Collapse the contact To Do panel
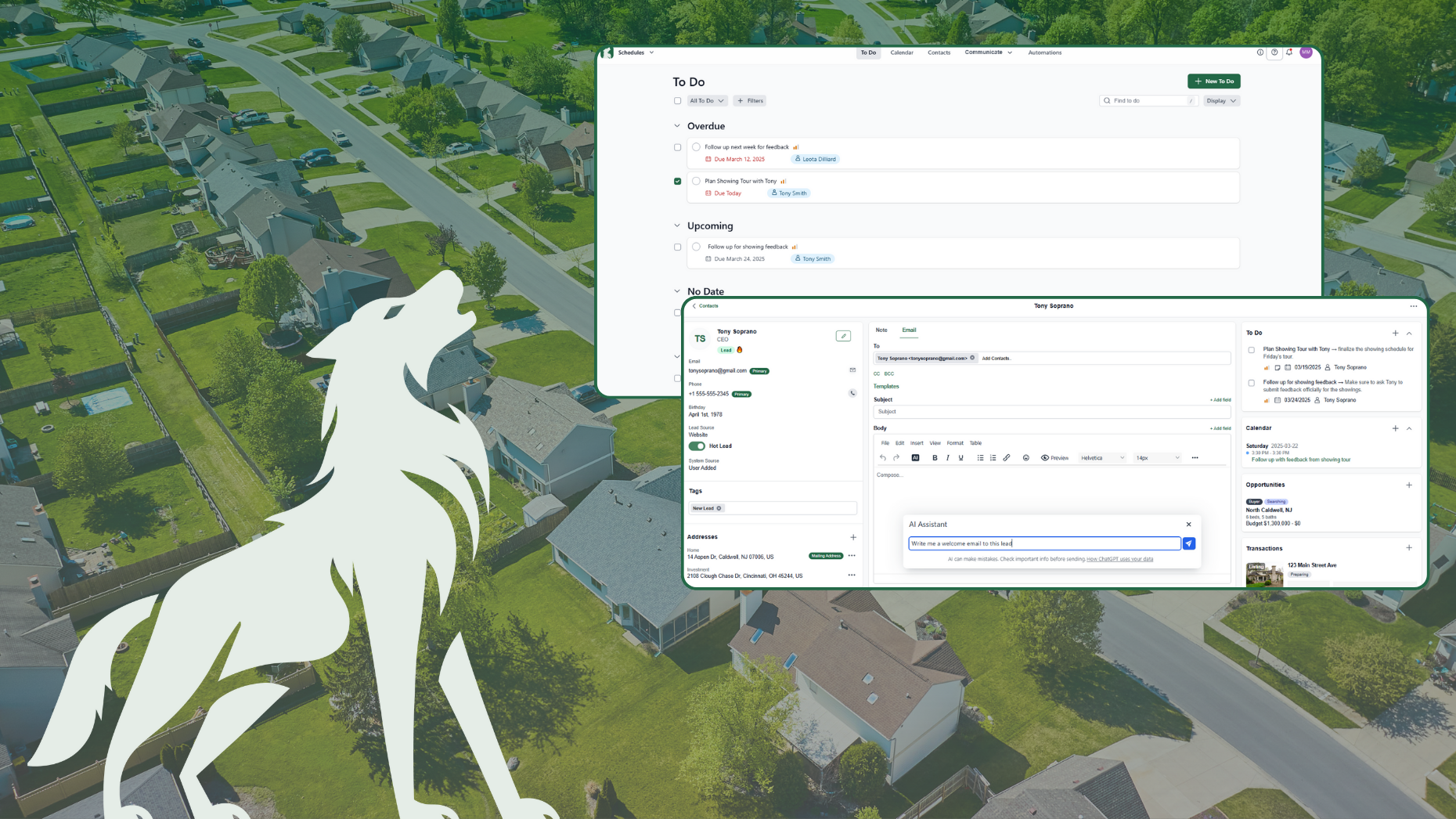Image resolution: width=1456 pixels, height=819 pixels. pyautogui.click(x=1409, y=333)
